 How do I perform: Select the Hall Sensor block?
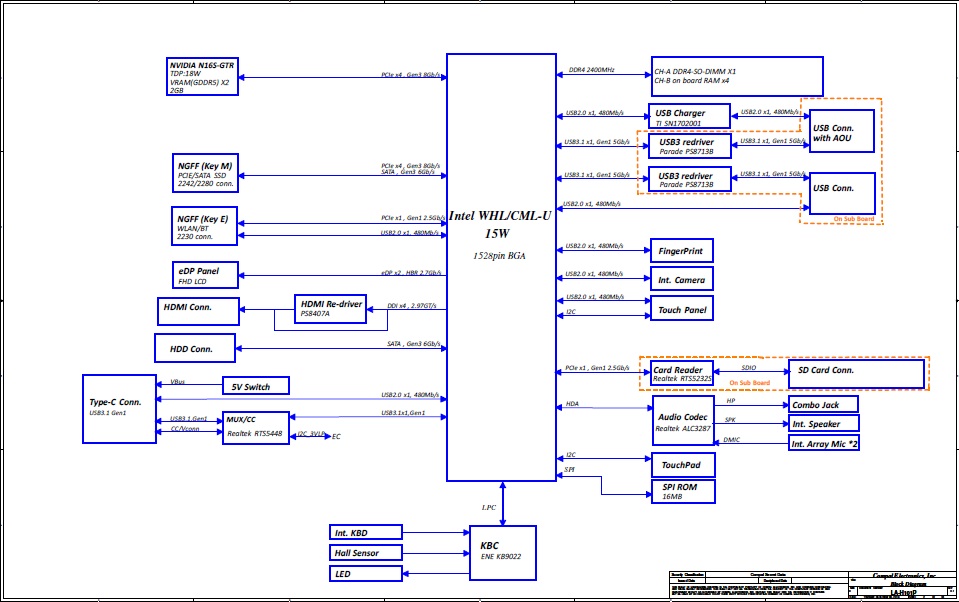click(366, 552)
